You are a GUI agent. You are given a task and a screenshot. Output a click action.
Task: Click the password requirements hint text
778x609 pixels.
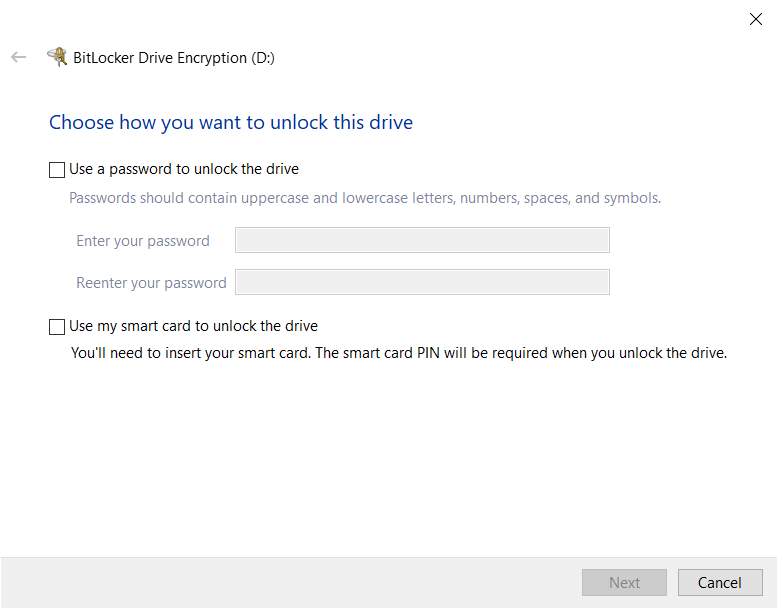(x=364, y=198)
